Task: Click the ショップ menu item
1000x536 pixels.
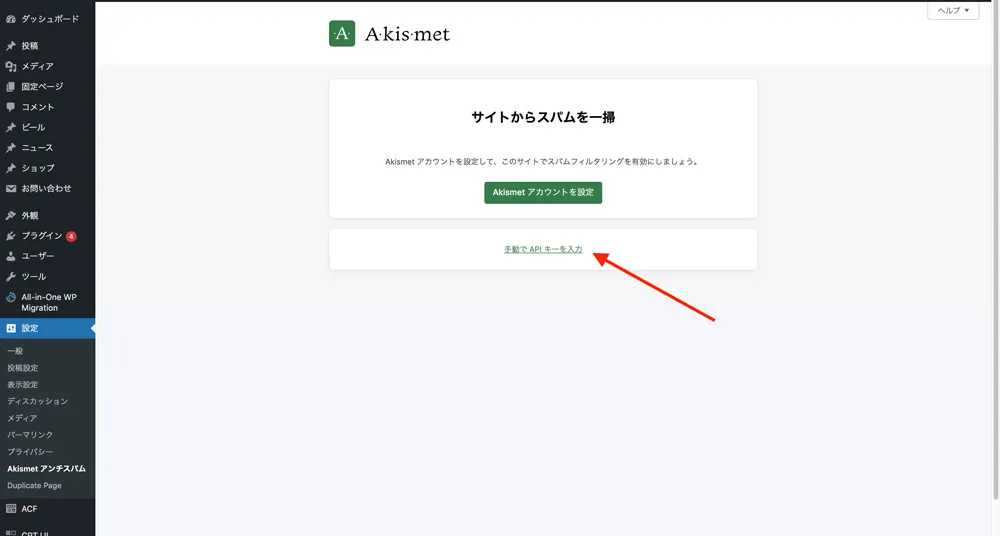Action: pyautogui.click(x=37, y=168)
